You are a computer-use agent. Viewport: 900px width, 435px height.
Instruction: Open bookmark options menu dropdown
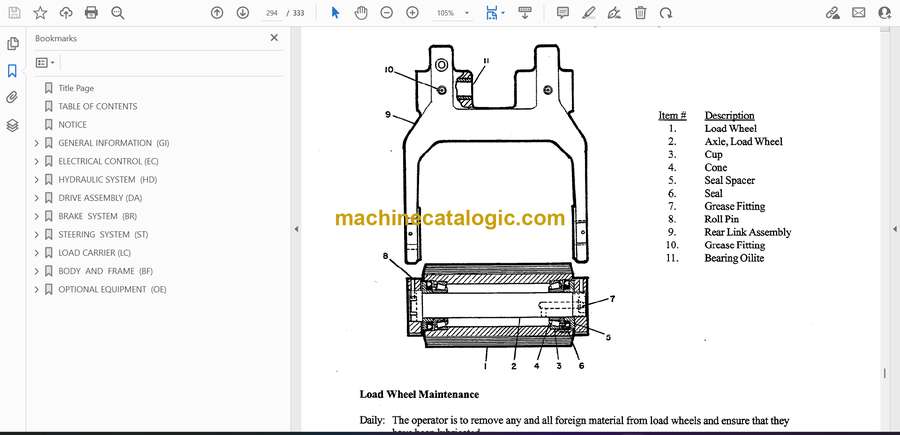(45, 63)
